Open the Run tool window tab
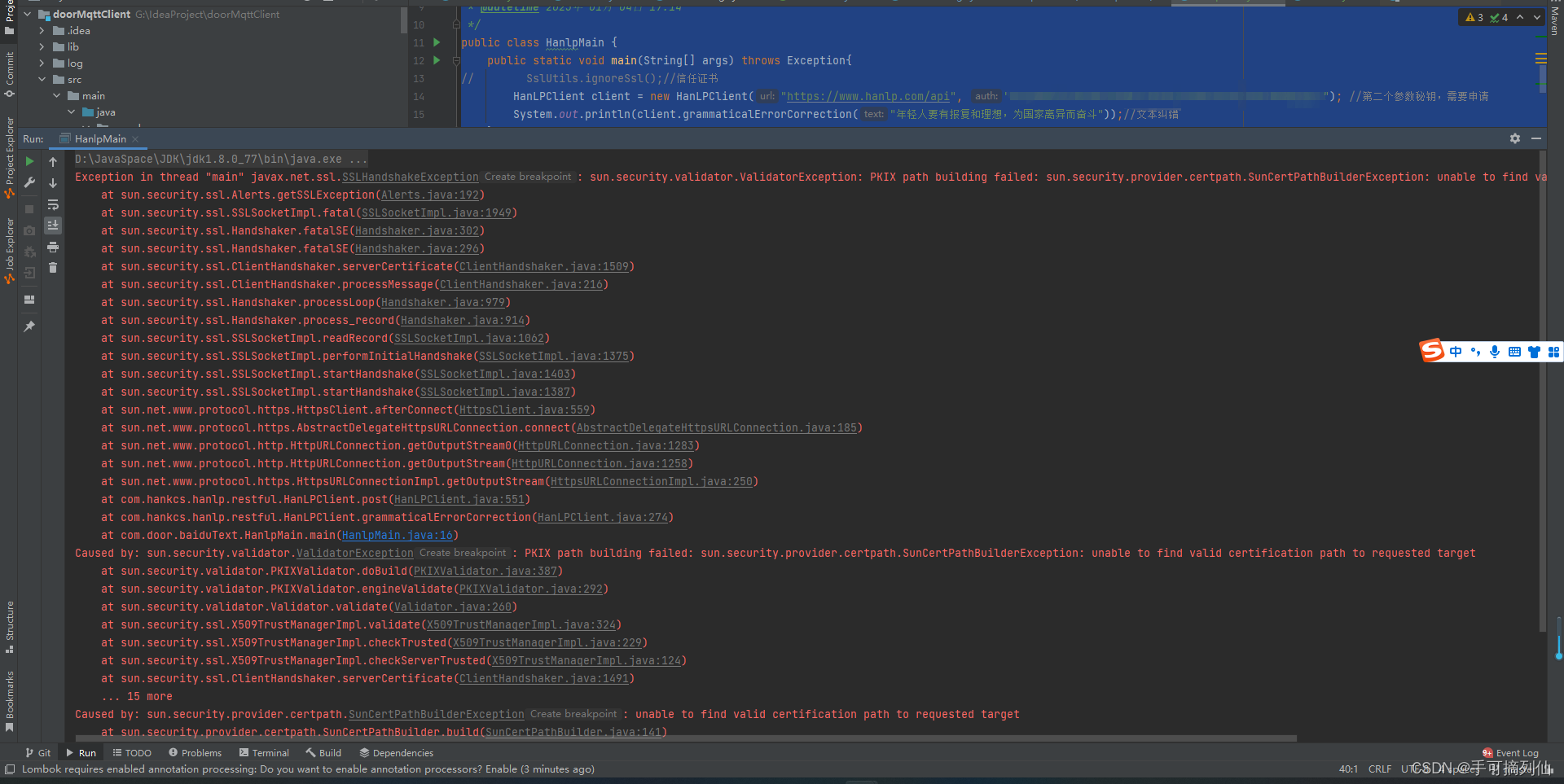Image resolution: width=1564 pixels, height=784 pixels. click(x=81, y=753)
